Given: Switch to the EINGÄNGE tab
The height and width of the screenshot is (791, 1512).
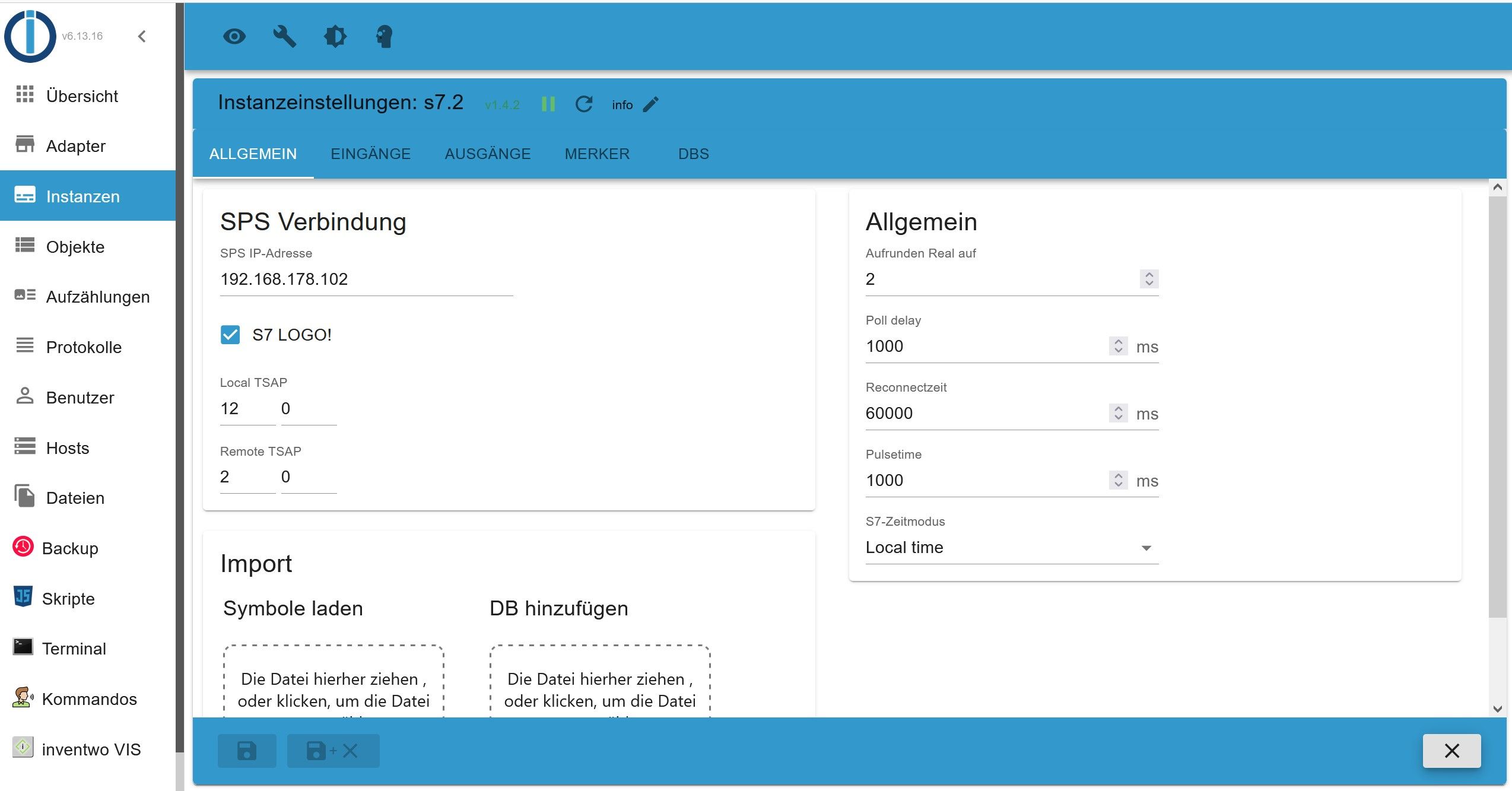Looking at the screenshot, I should pyautogui.click(x=370, y=154).
